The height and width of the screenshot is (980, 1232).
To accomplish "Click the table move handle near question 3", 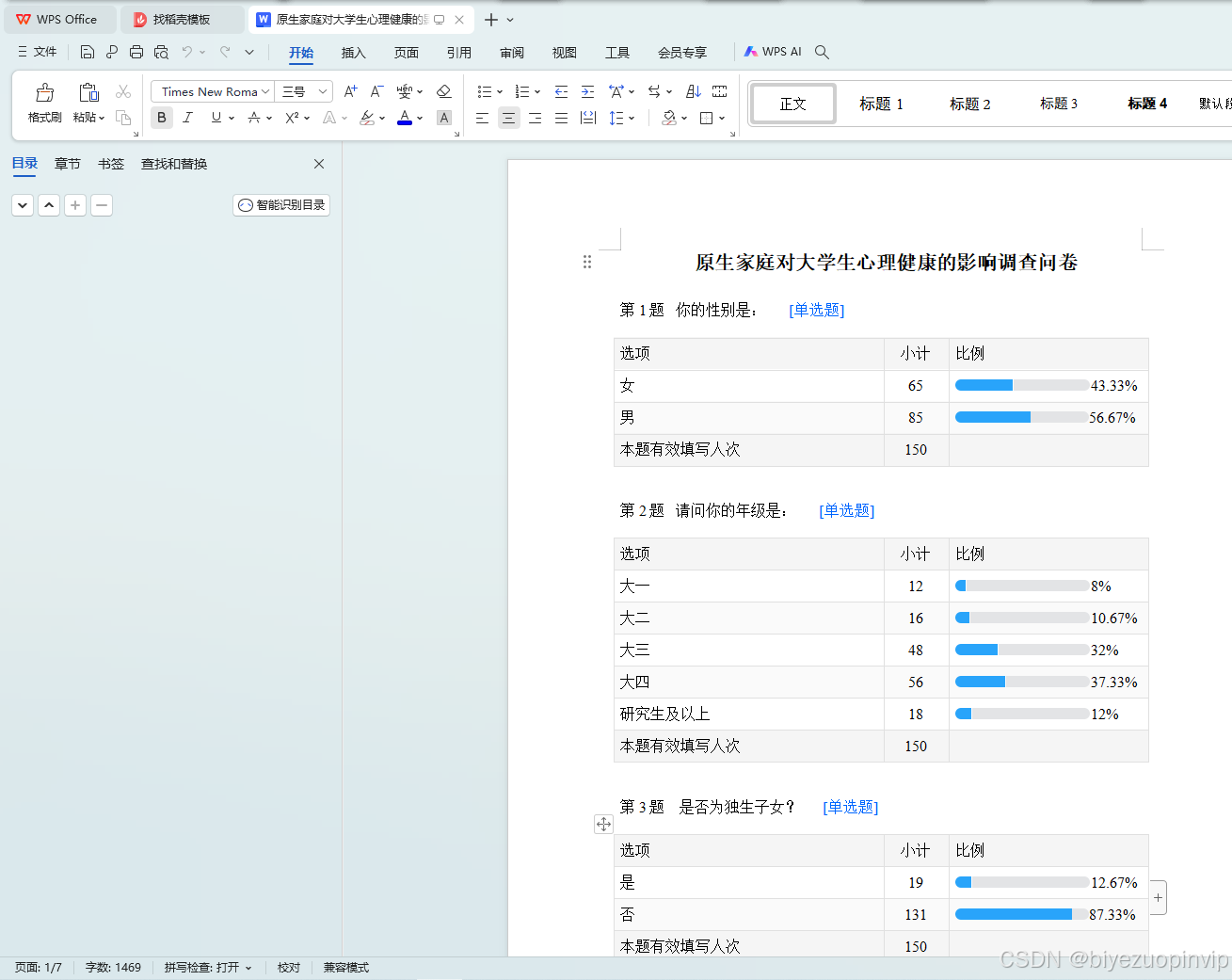I will click(x=603, y=825).
